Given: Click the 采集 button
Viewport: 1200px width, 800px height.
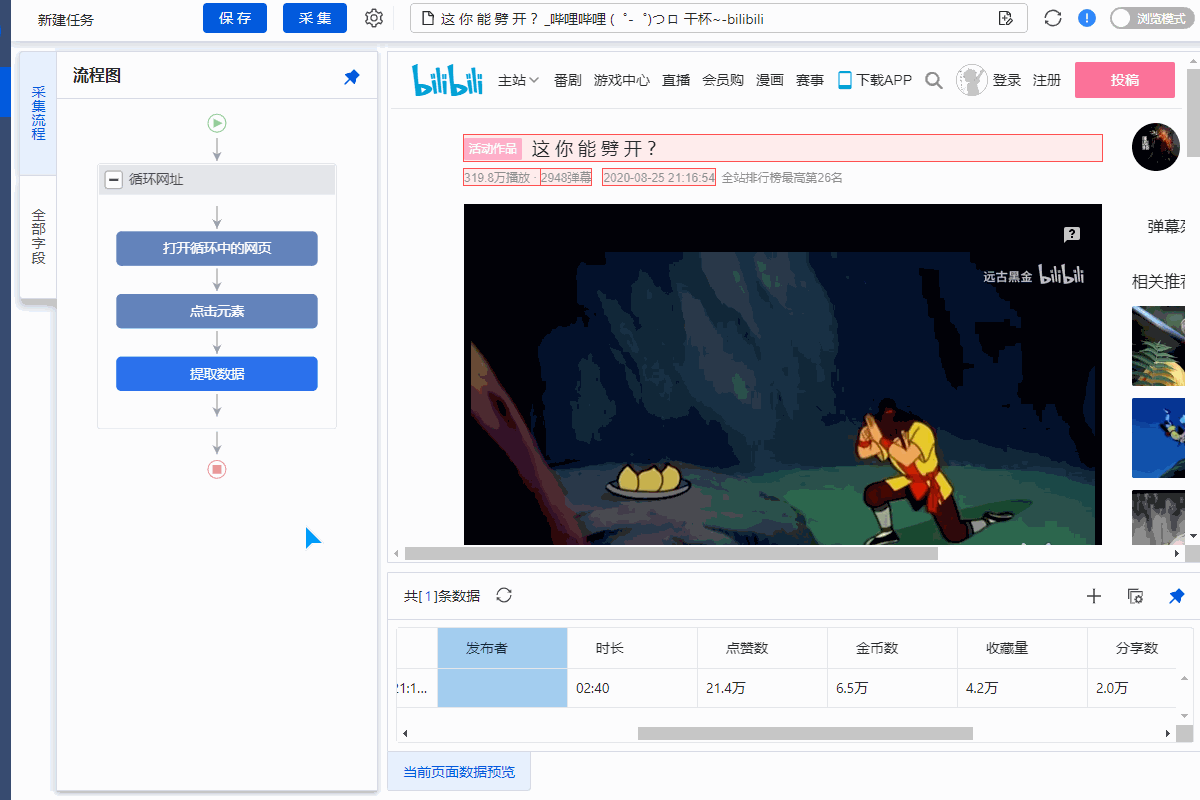Looking at the screenshot, I should point(315,18).
